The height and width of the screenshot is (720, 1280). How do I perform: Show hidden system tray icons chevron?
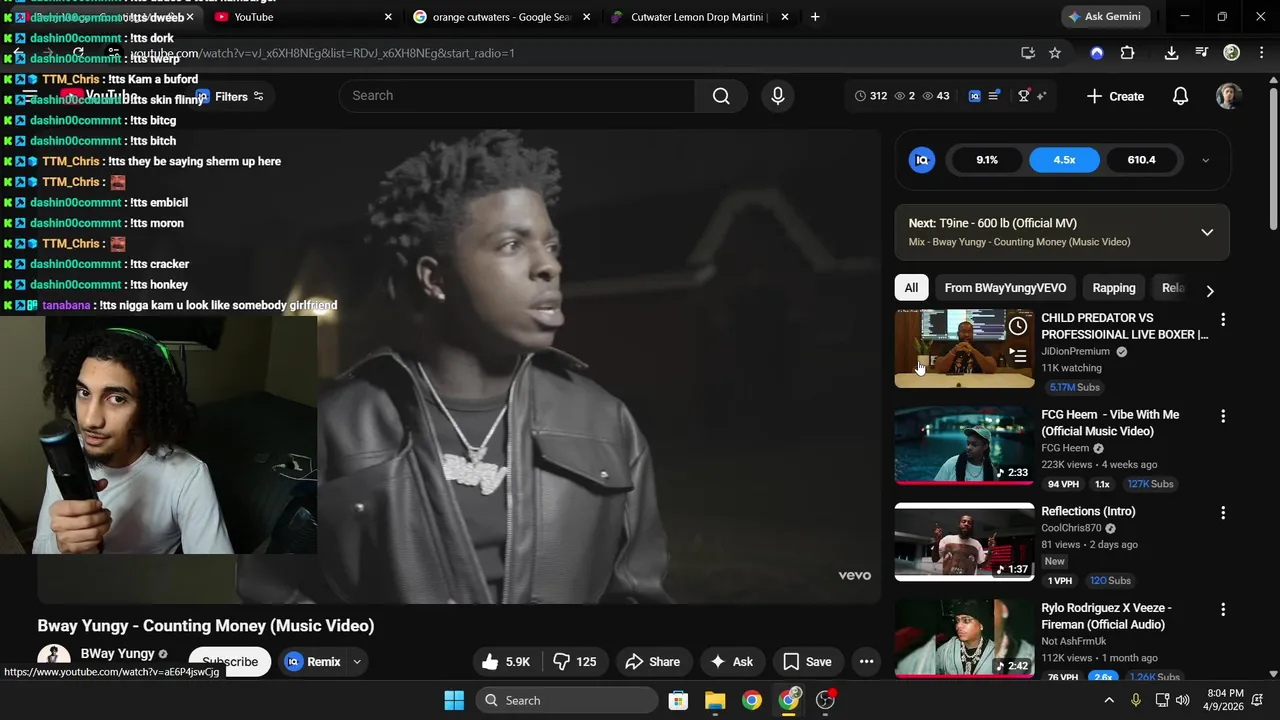[x=1108, y=700]
